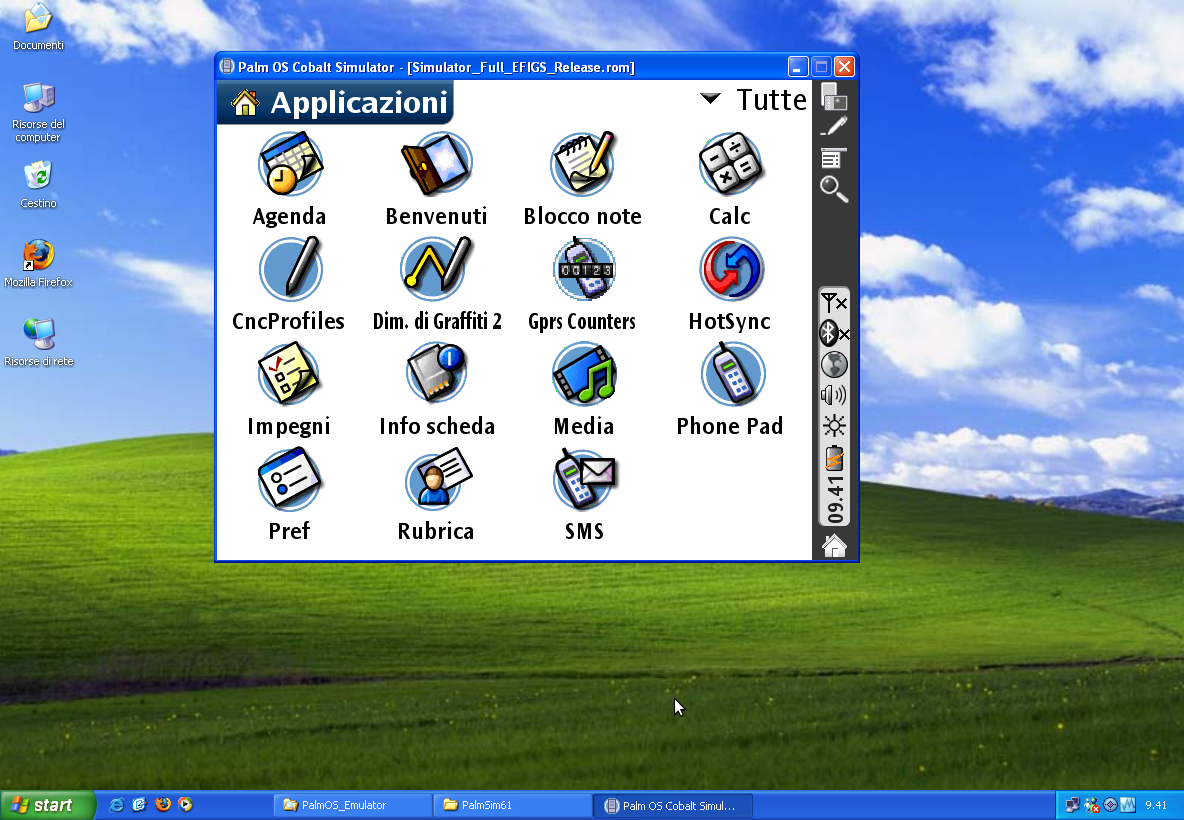Launch the Calc calculator app
This screenshot has height=820, width=1184.
tap(730, 165)
